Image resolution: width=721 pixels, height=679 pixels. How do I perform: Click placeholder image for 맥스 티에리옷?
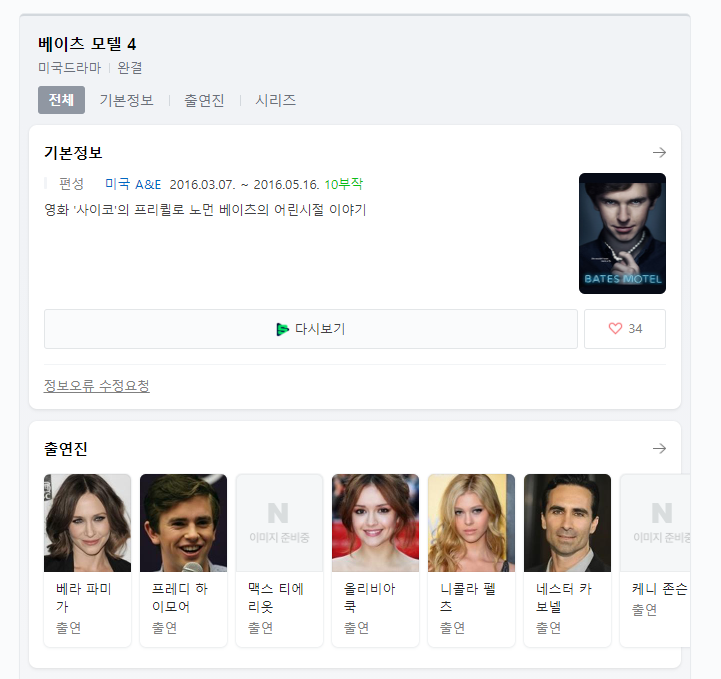pyautogui.click(x=279, y=523)
